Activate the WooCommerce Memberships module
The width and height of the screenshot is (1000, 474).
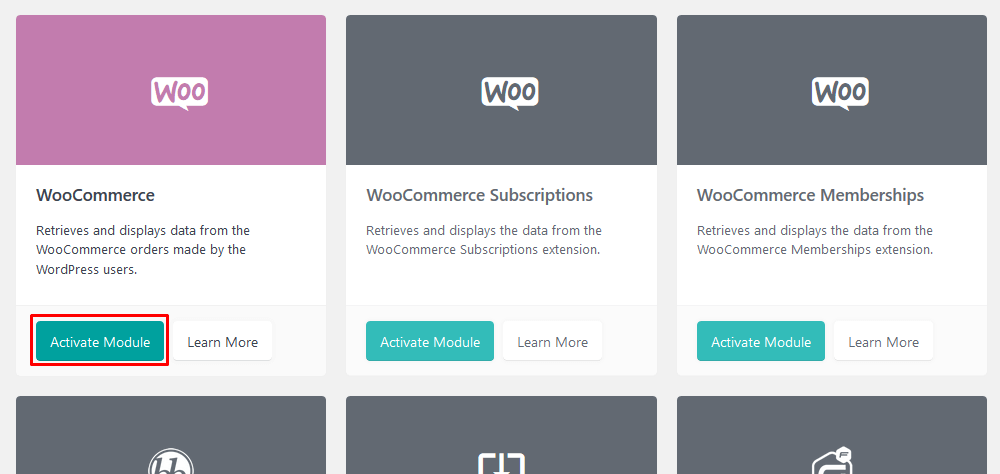[x=761, y=341]
